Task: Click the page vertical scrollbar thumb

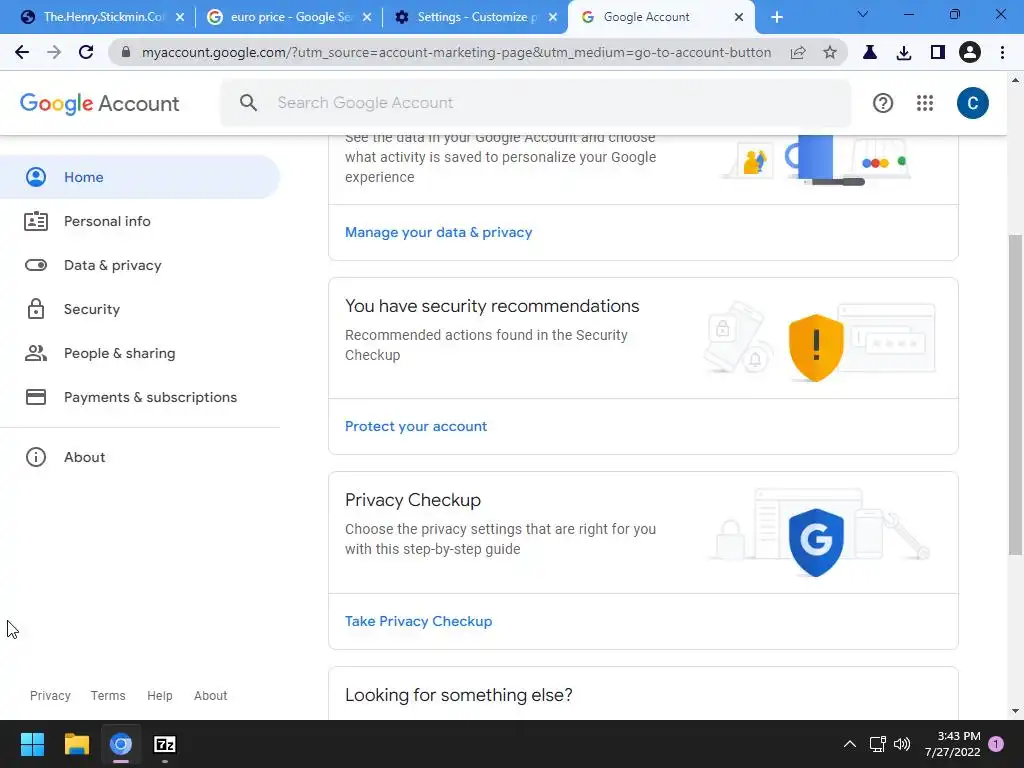Action: [x=1015, y=395]
